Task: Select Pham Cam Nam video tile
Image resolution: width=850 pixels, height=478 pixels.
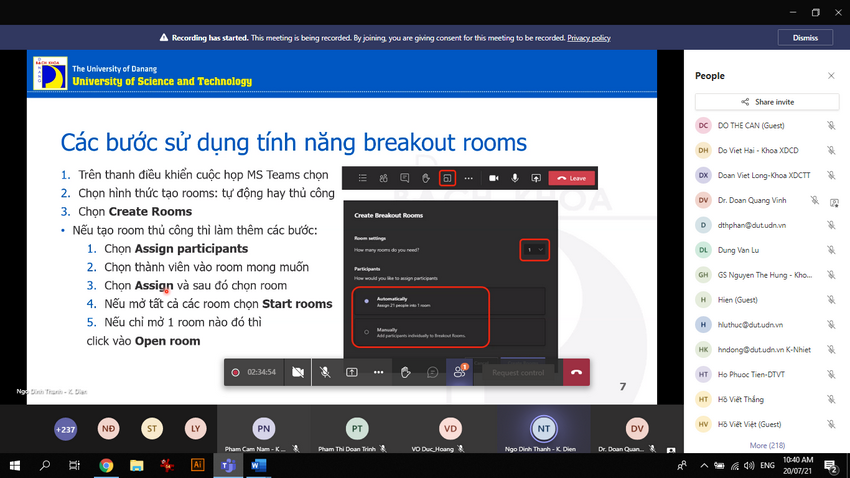Action: click(x=263, y=429)
